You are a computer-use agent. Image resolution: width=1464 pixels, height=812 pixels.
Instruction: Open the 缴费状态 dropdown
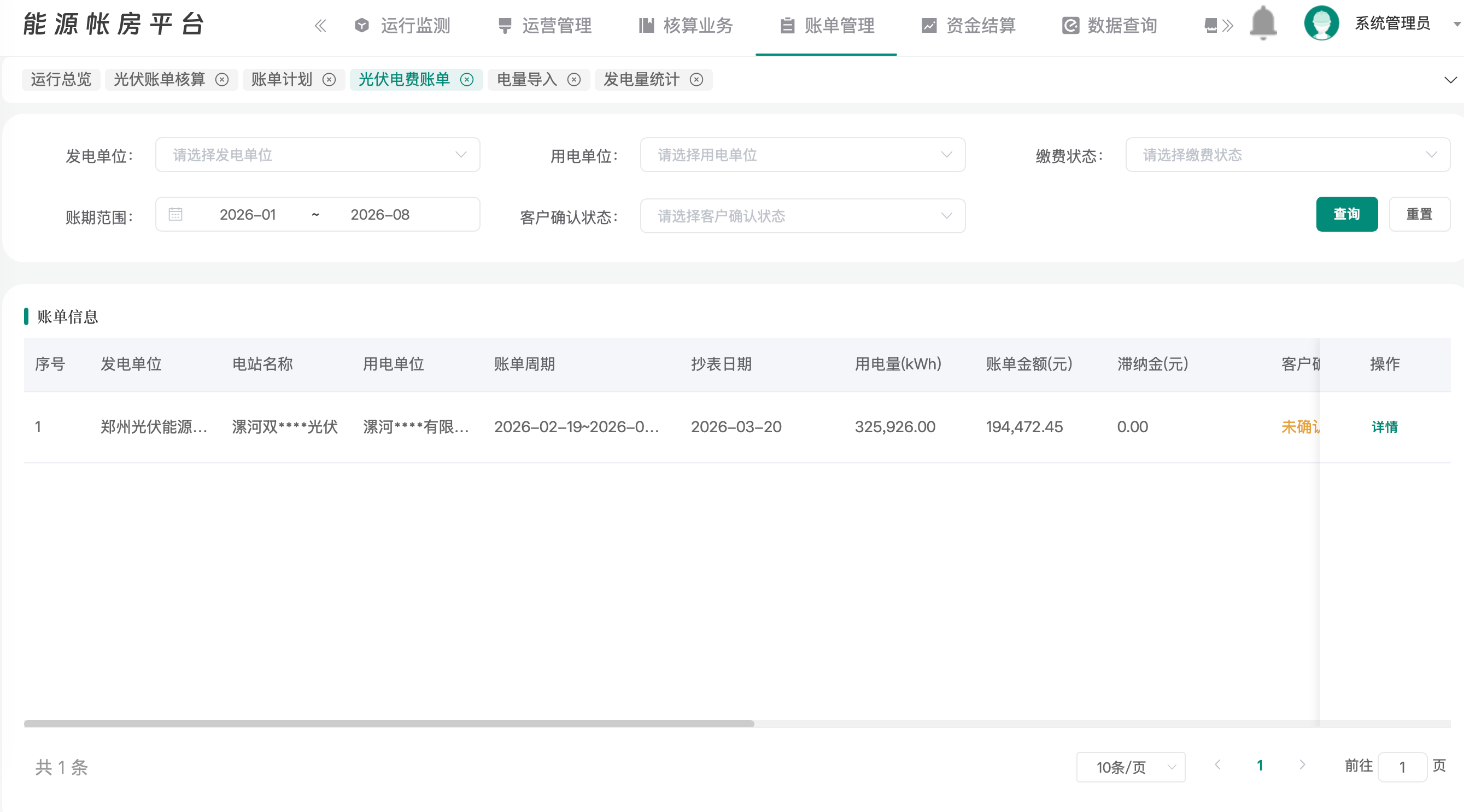click(x=1288, y=155)
